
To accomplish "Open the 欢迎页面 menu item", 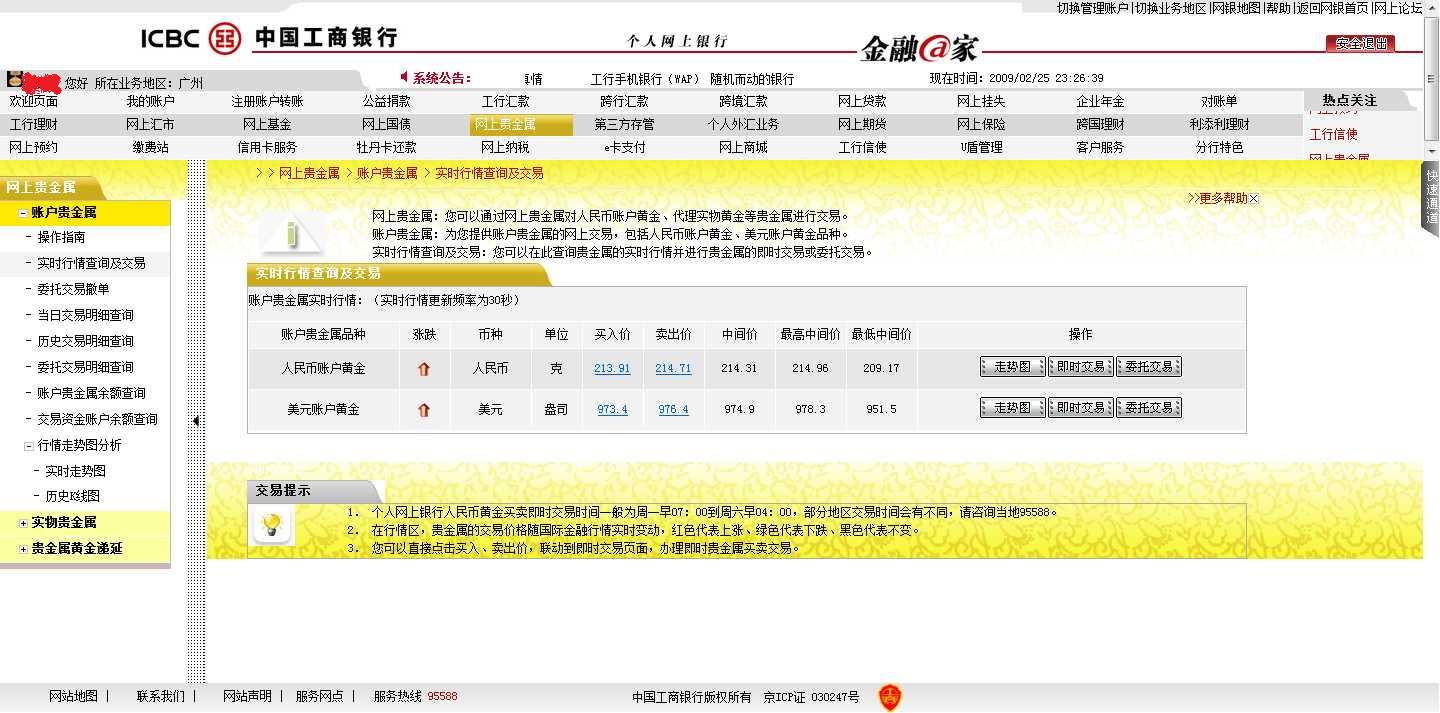I will coord(34,102).
